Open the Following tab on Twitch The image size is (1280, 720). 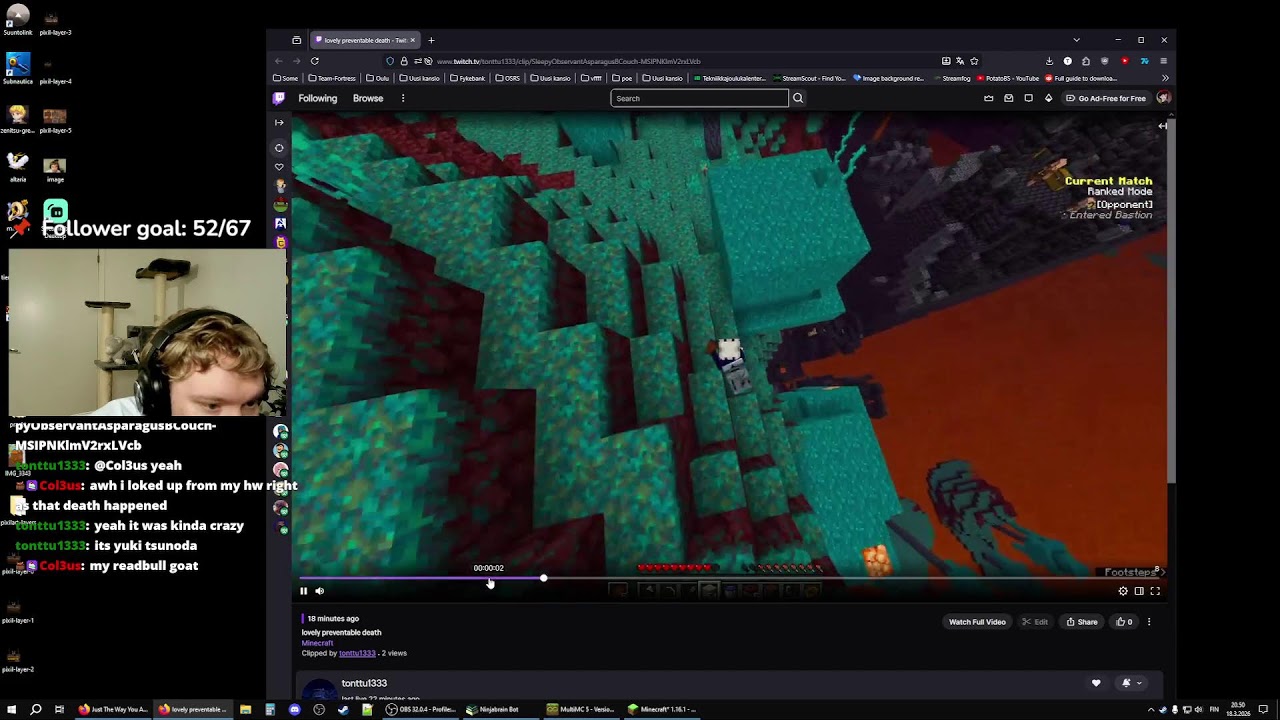click(x=317, y=98)
